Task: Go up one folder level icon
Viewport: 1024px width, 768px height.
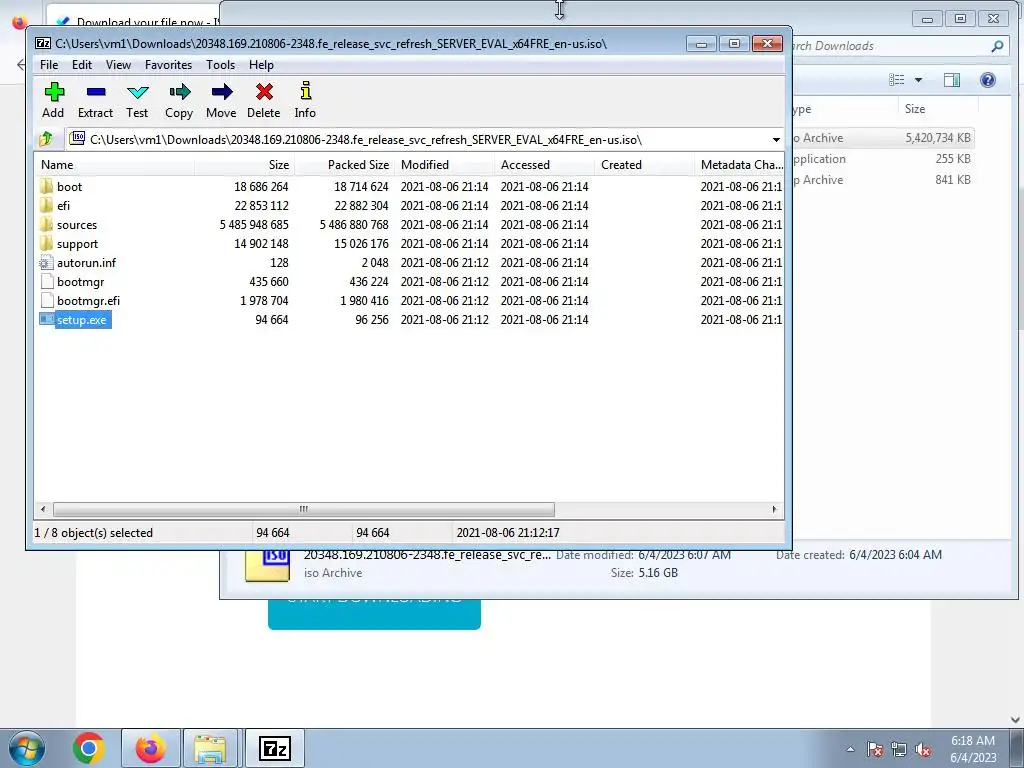Action: [x=46, y=139]
